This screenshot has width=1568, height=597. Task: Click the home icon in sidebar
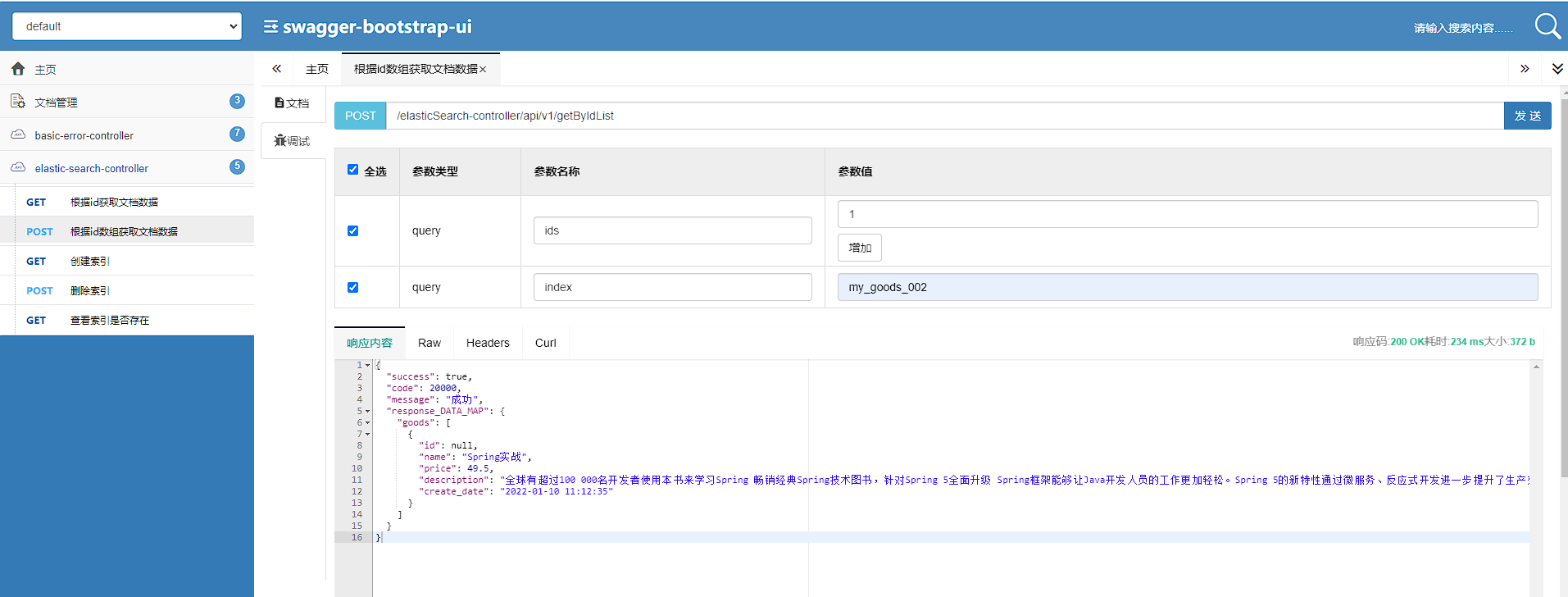pyautogui.click(x=18, y=69)
